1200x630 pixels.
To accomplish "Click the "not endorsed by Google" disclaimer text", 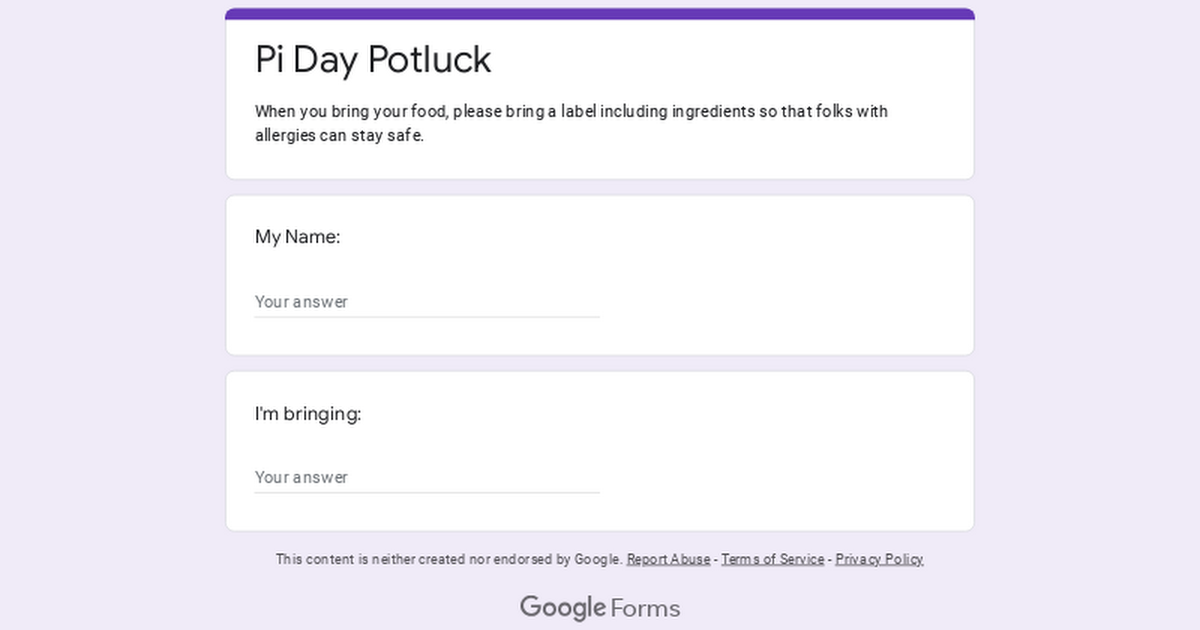I will 449,559.
